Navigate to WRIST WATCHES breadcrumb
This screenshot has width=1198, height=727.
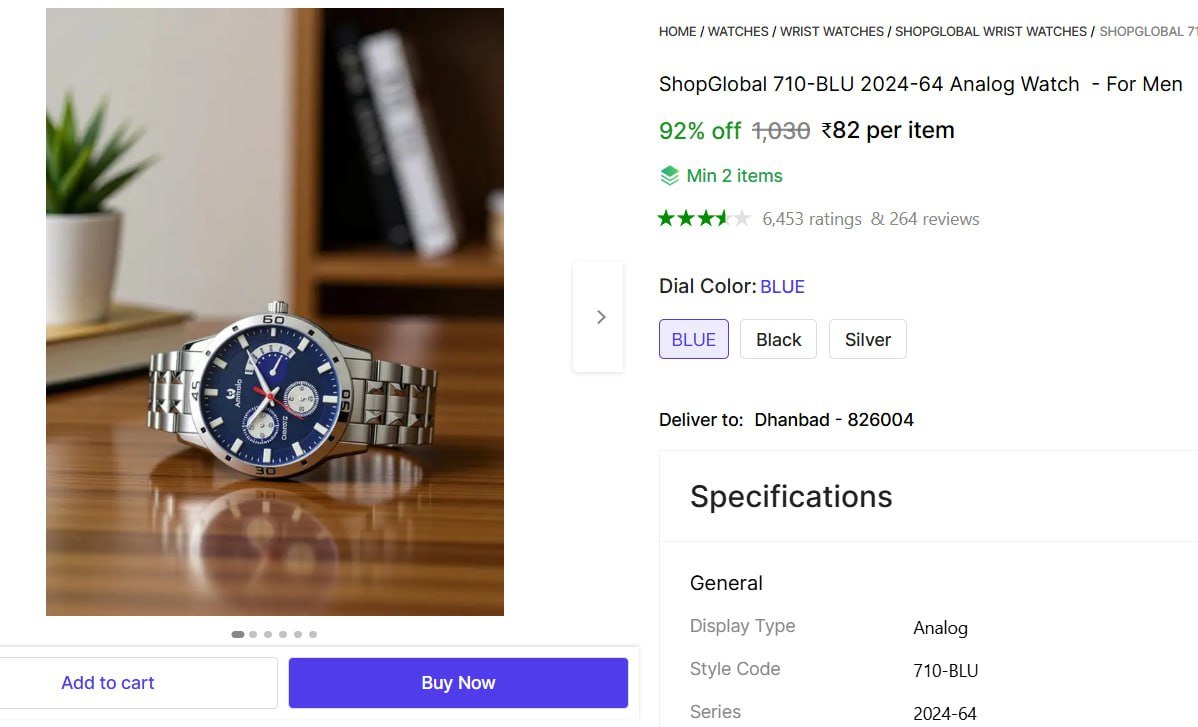[x=831, y=31]
